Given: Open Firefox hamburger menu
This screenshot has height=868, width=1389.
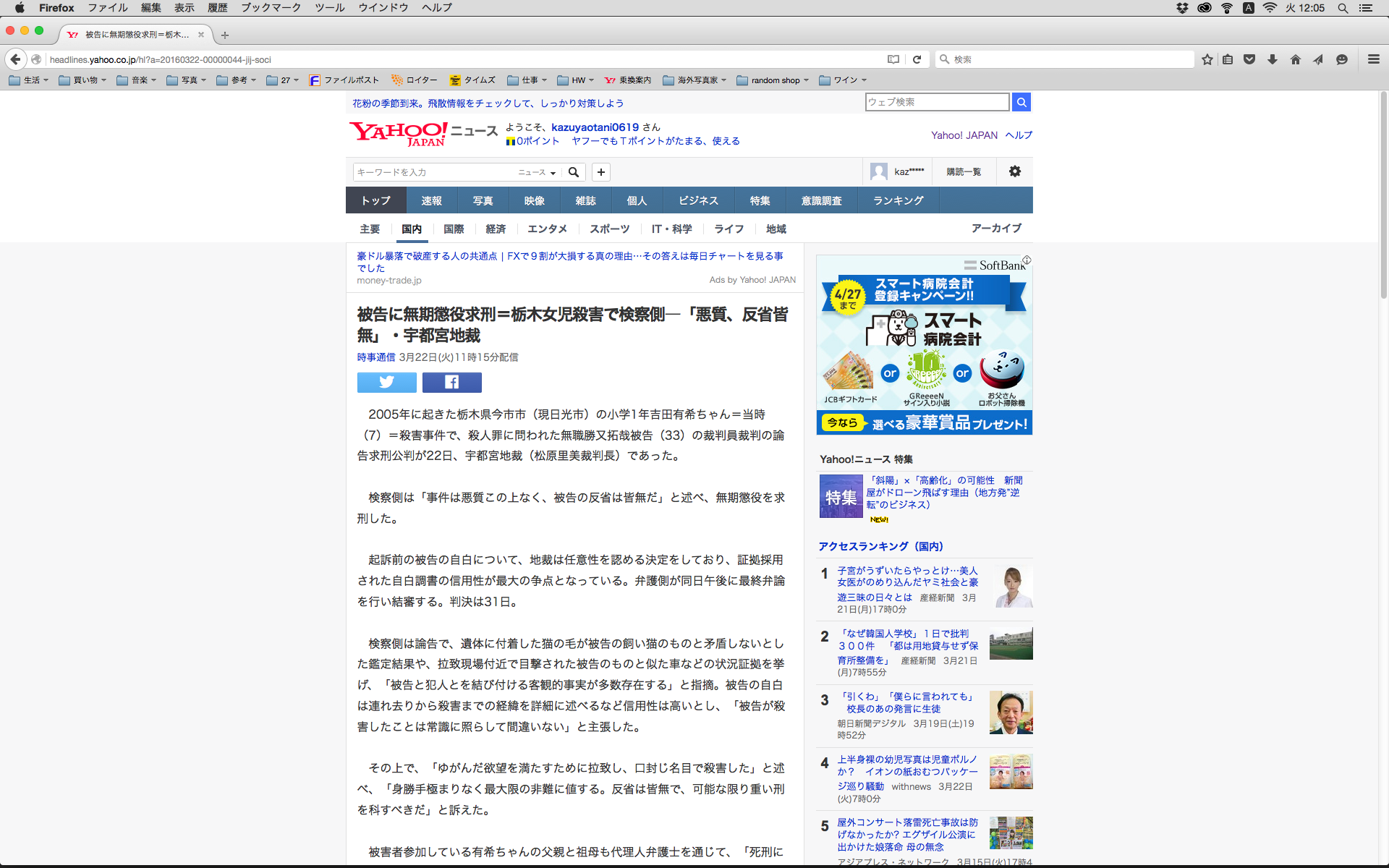Looking at the screenshot, I should [x=1373, y=59].
